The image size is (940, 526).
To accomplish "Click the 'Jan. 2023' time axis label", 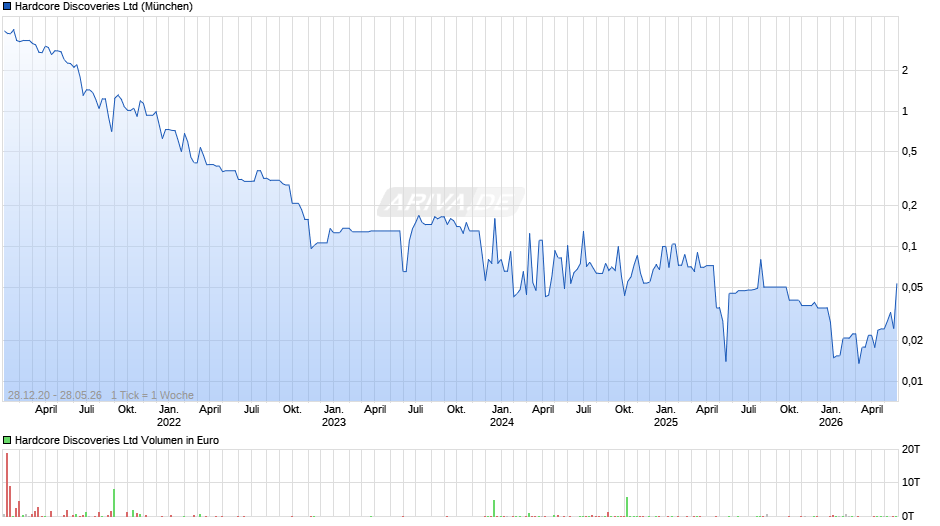I will (334, 416).
